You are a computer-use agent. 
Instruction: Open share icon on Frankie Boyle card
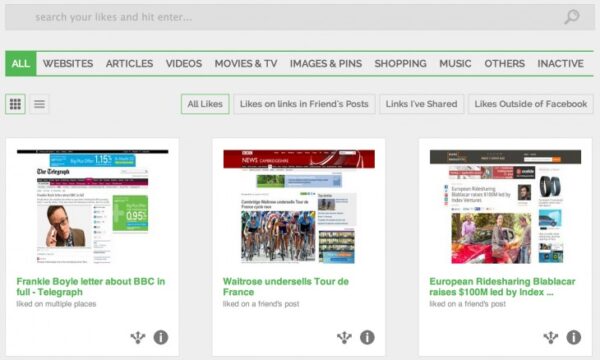coord(138,337)
